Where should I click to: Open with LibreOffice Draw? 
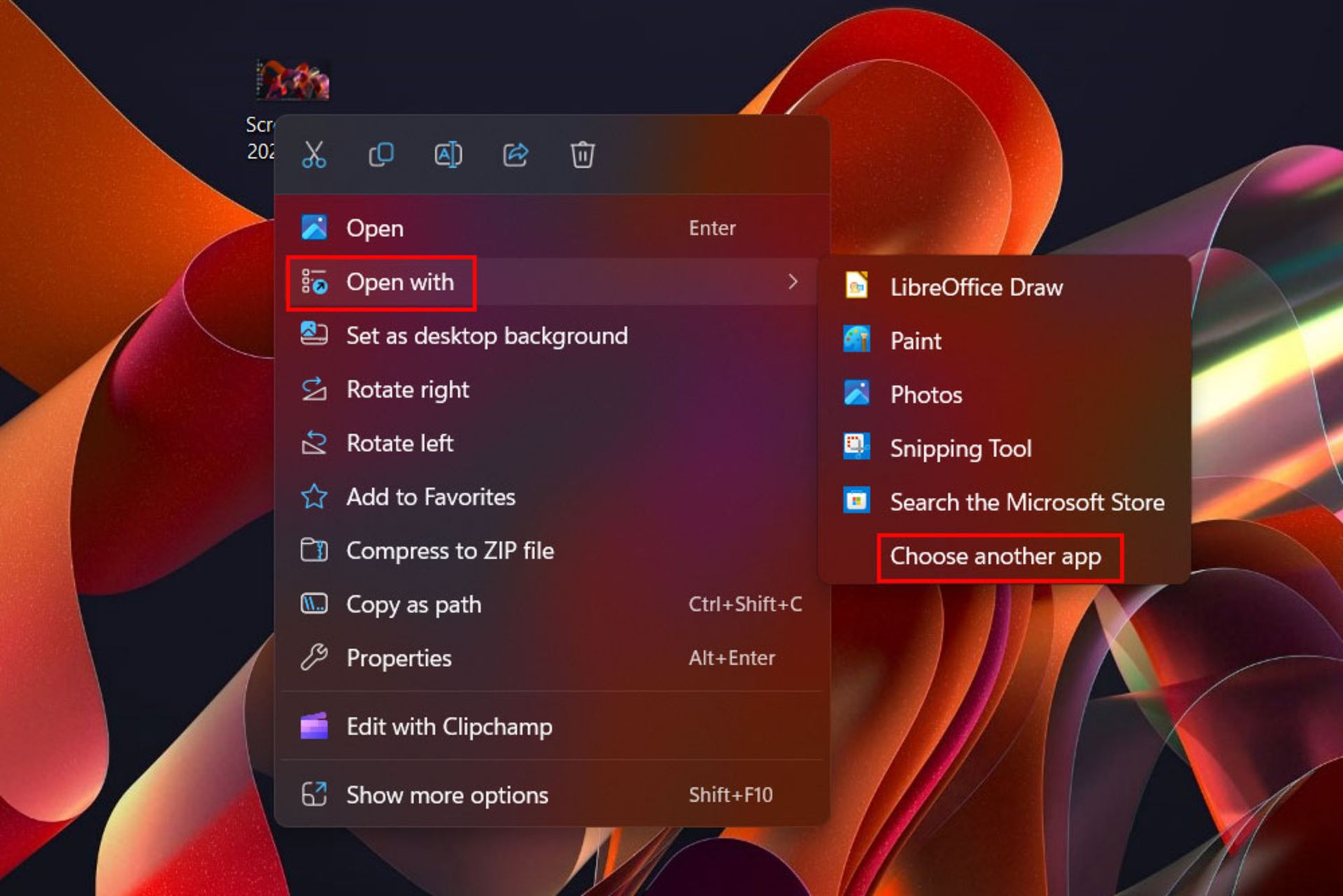1004,287
